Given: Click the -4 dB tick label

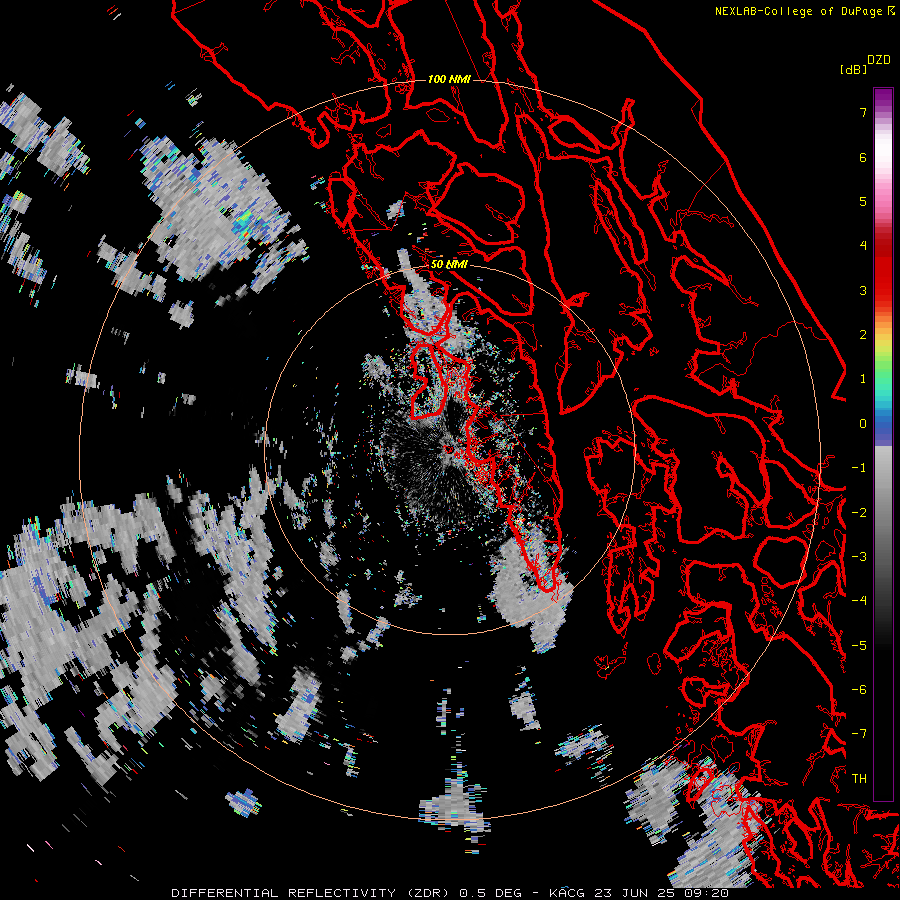Looking at the screenshot, I should [859, 601].
